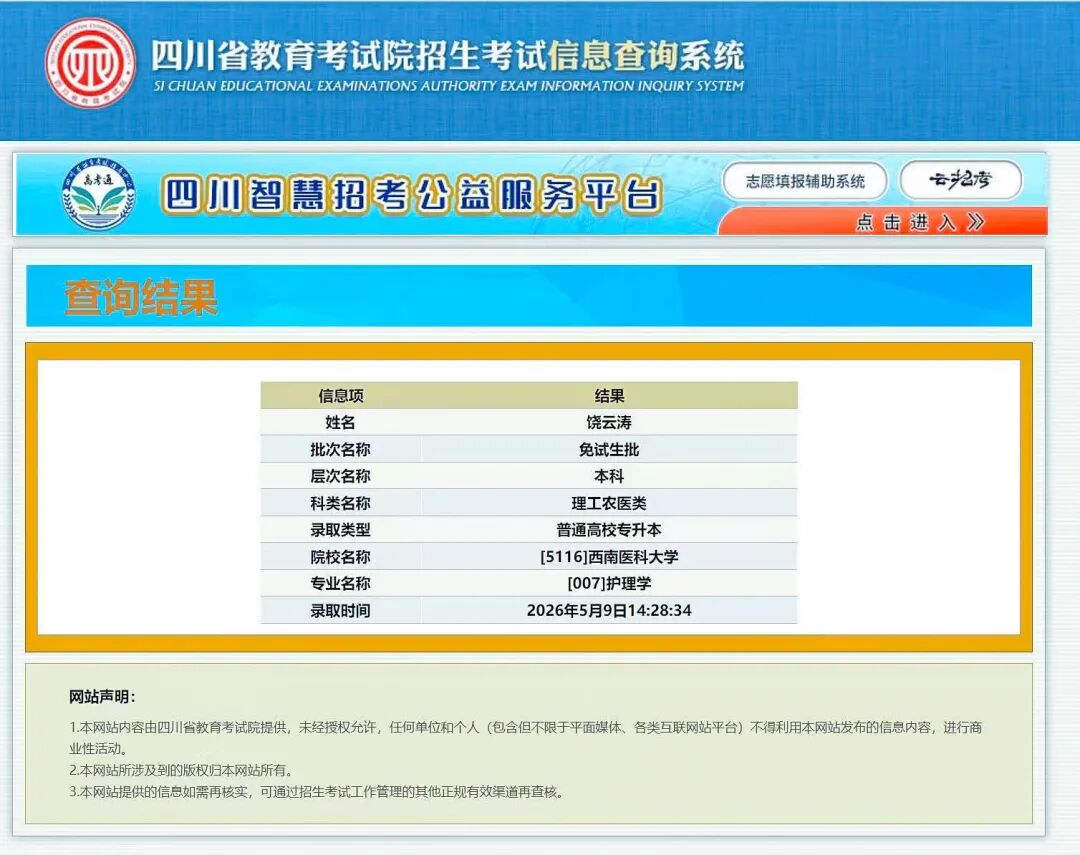1080x855 pixels.
Task: Select the 姓名 row label
Action: (340, 422)
